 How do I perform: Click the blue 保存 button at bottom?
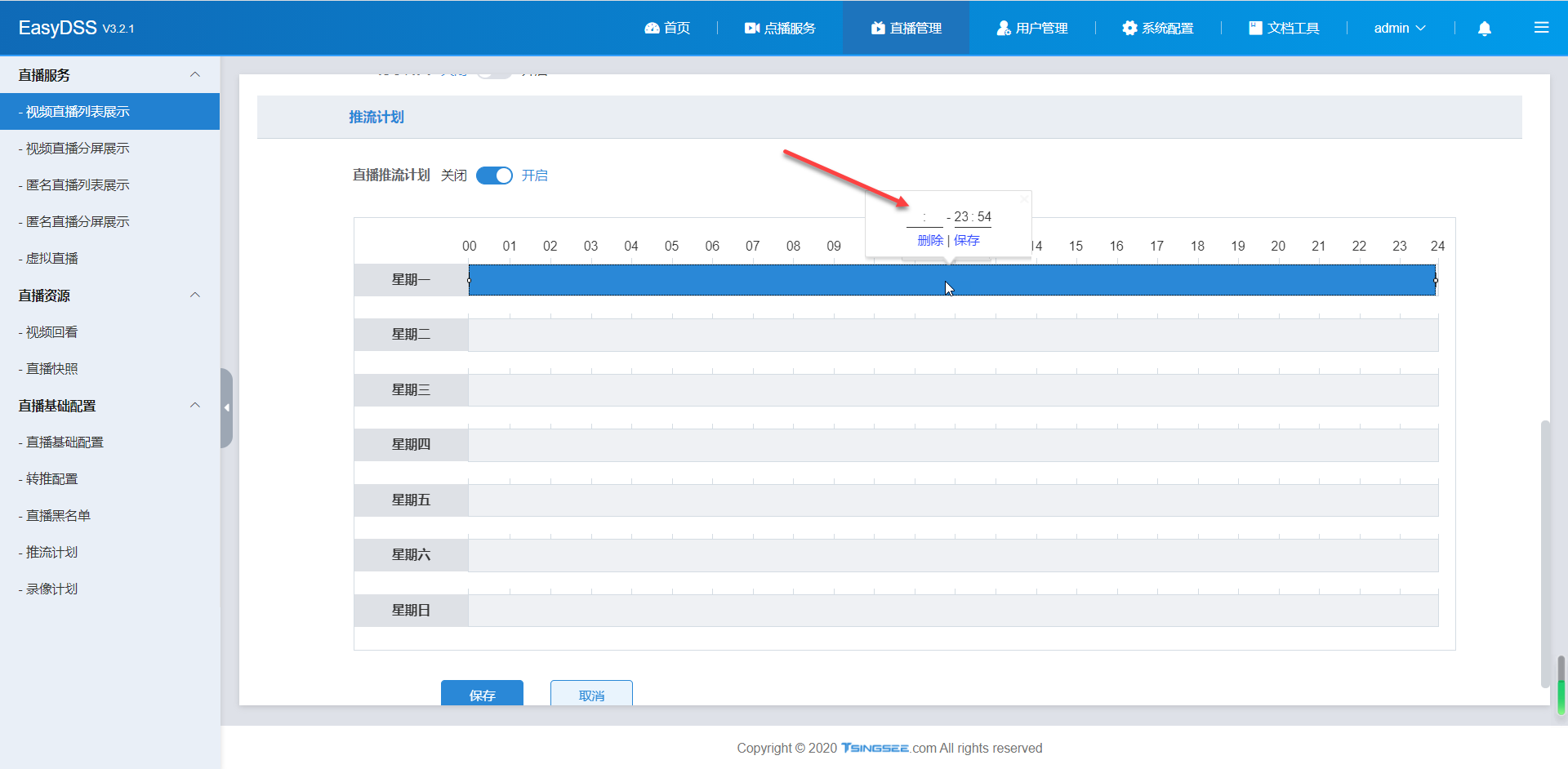482,695
